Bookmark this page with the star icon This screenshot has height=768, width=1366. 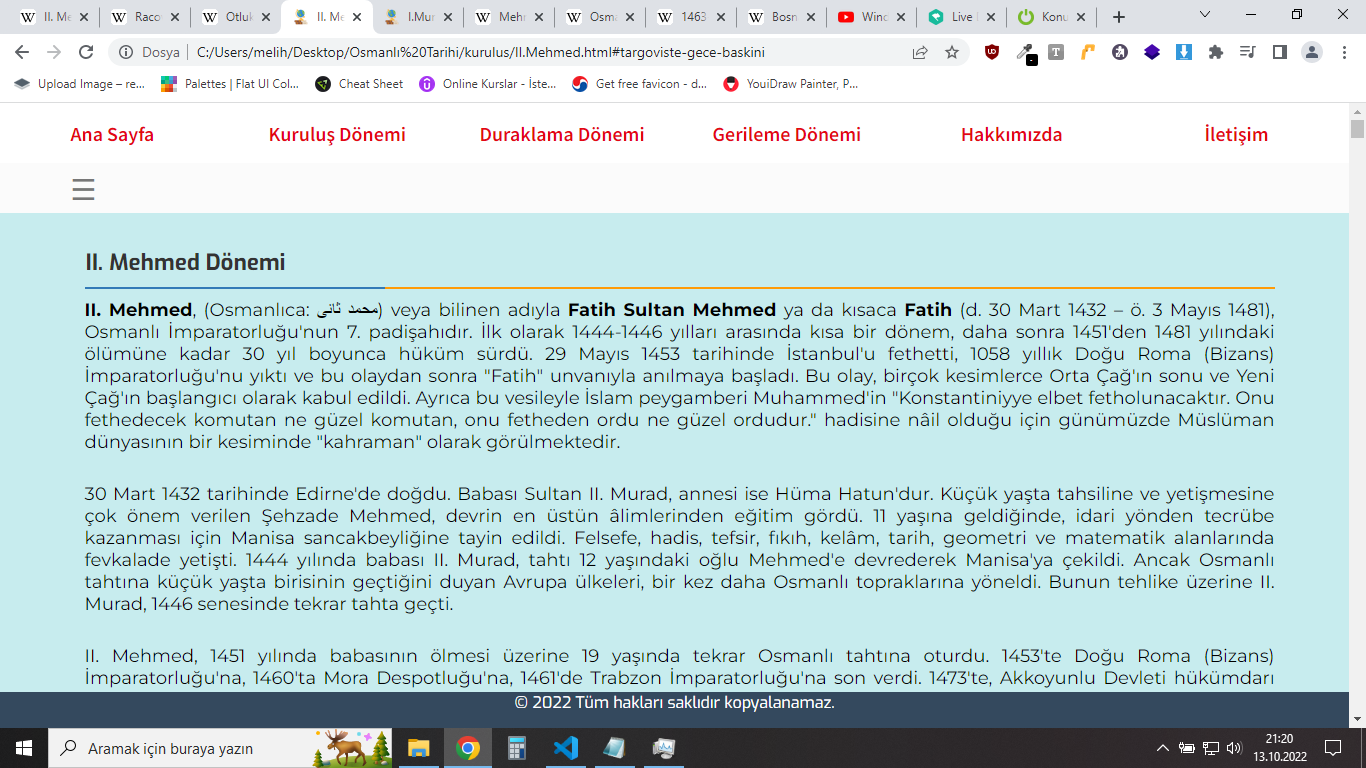click(x=952, y=52)
